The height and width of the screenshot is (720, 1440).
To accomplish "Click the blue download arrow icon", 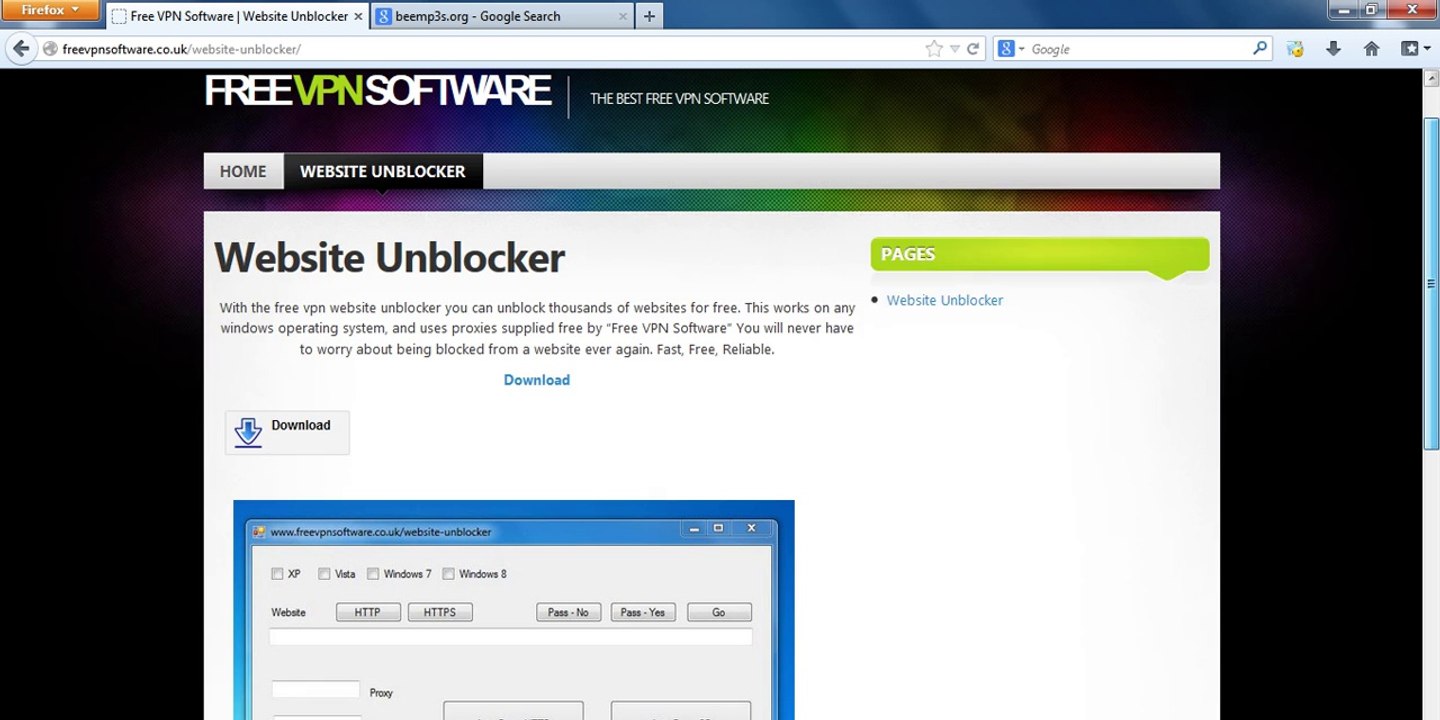I will 248,432.
